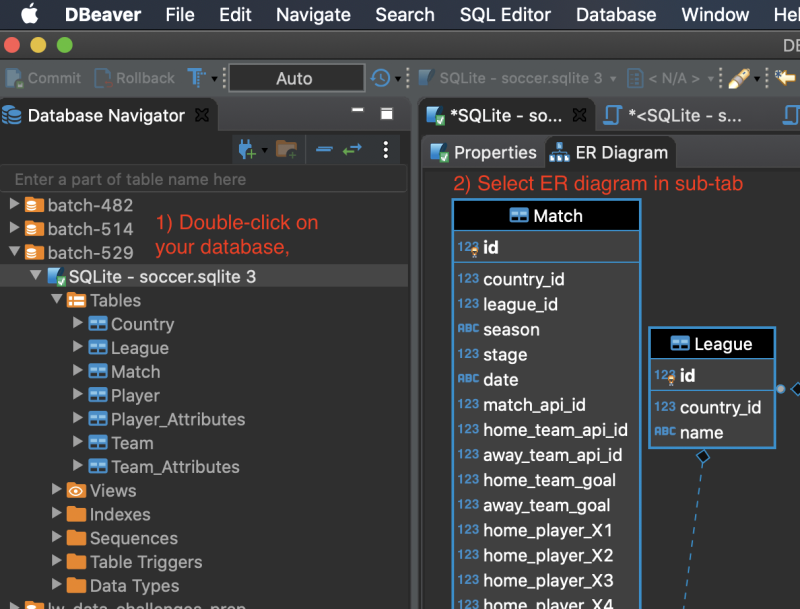
Task: Select home_team_goal column in Match entity
Action: point(546,480)
